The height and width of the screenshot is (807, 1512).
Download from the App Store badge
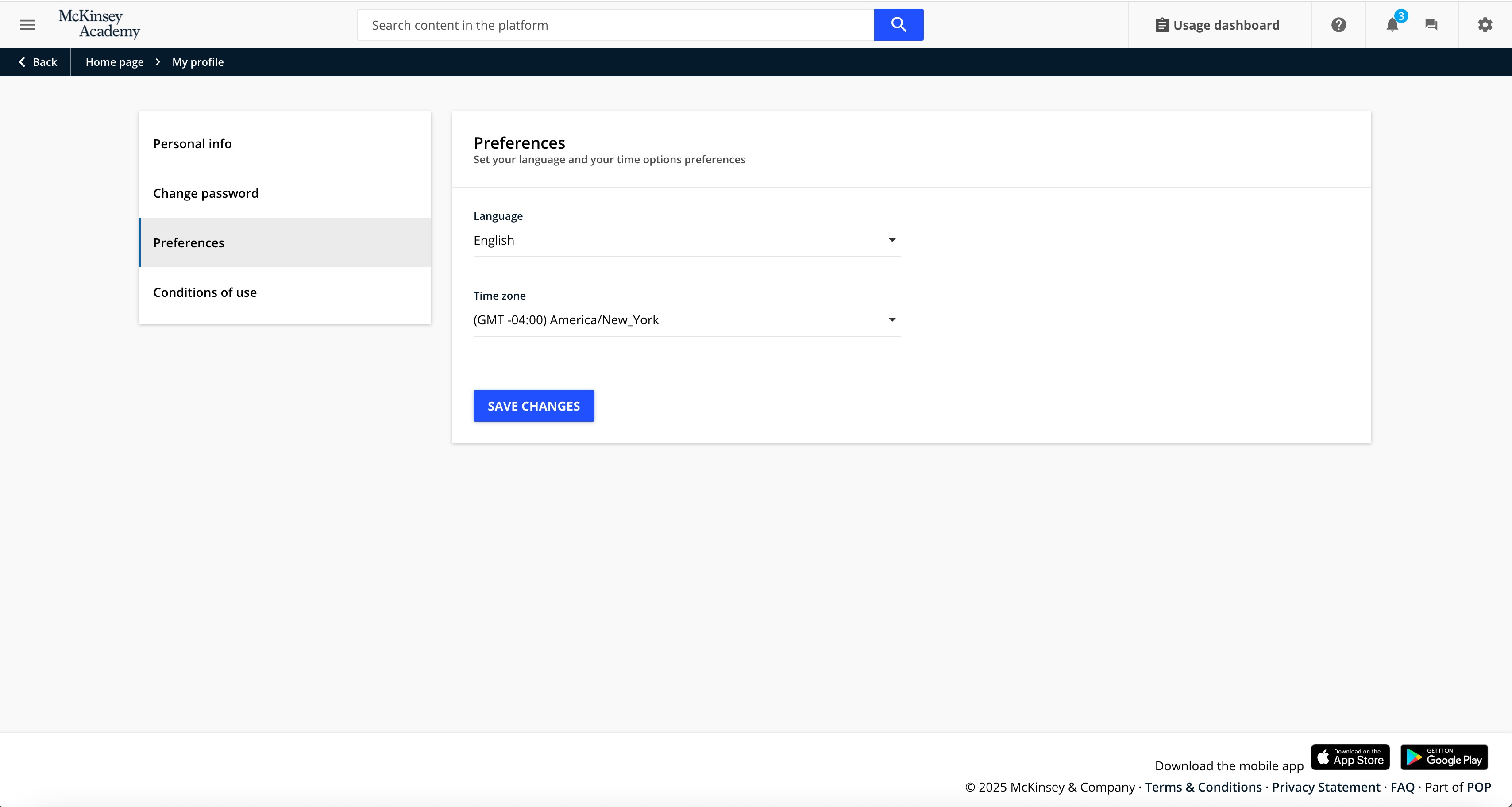click(x=1350, y=757)
